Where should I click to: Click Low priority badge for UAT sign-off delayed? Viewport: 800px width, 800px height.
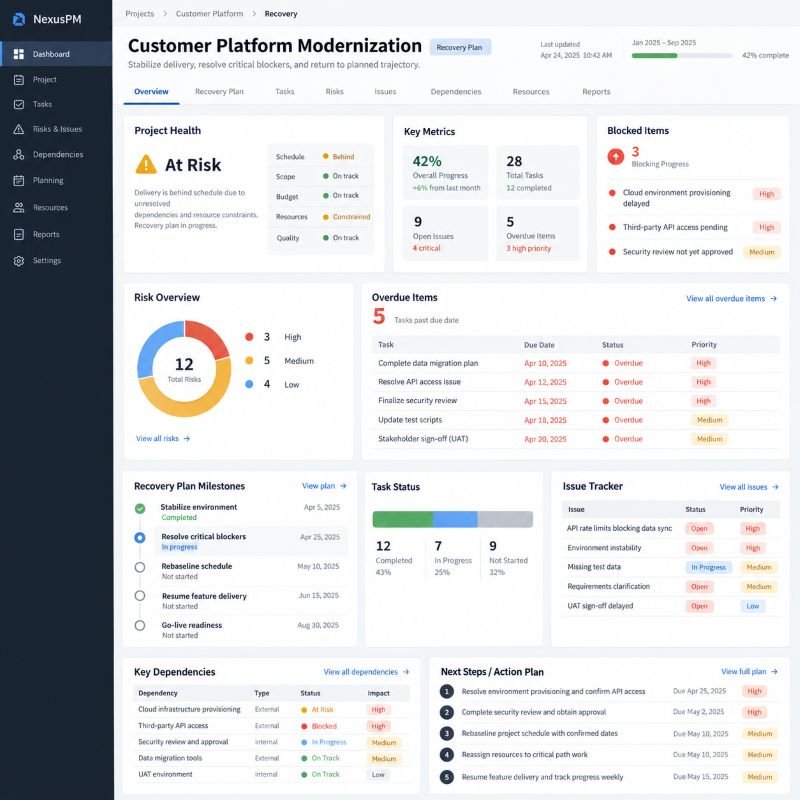coord(753,606)
